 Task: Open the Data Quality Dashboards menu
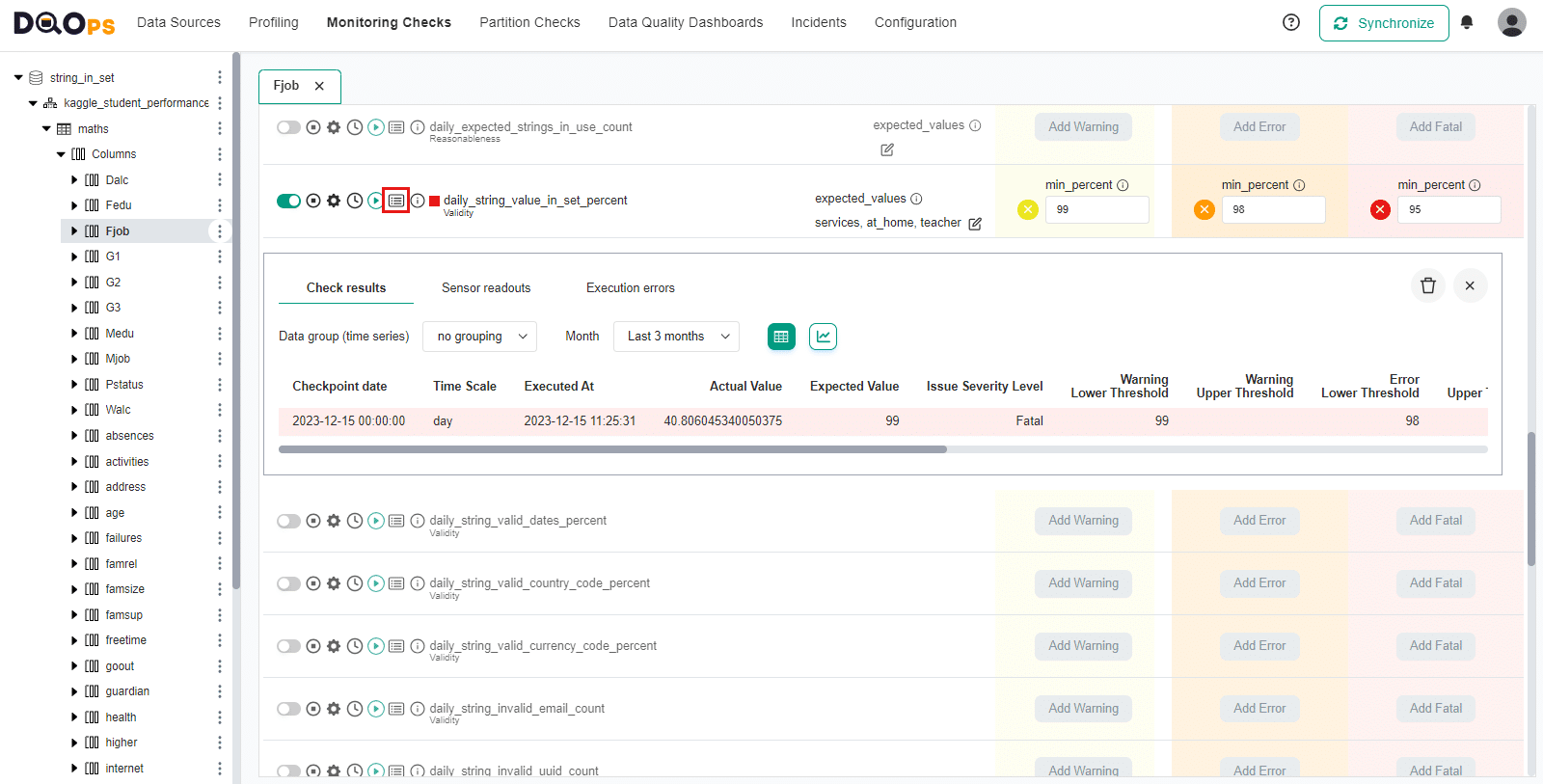685,22
